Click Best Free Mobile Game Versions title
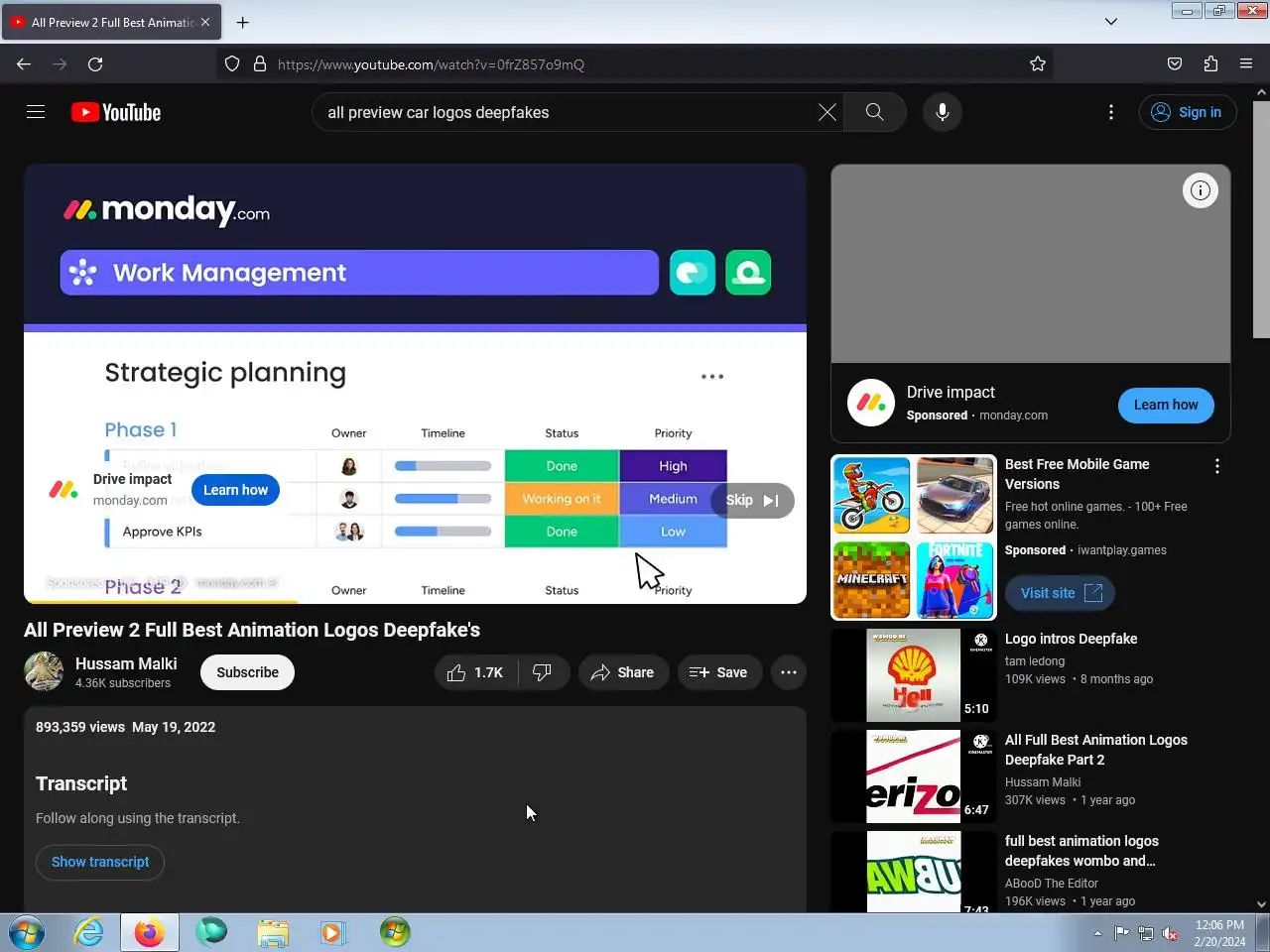This screenshot has width=1270, height=952. pyautogui.click(x=1078, y=474)
